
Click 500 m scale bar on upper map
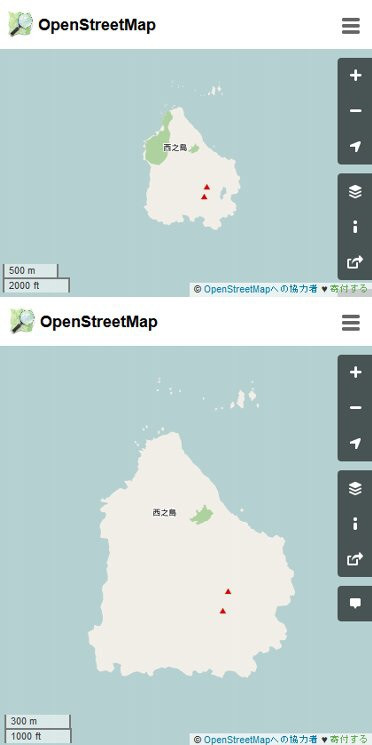coord(31,270)
